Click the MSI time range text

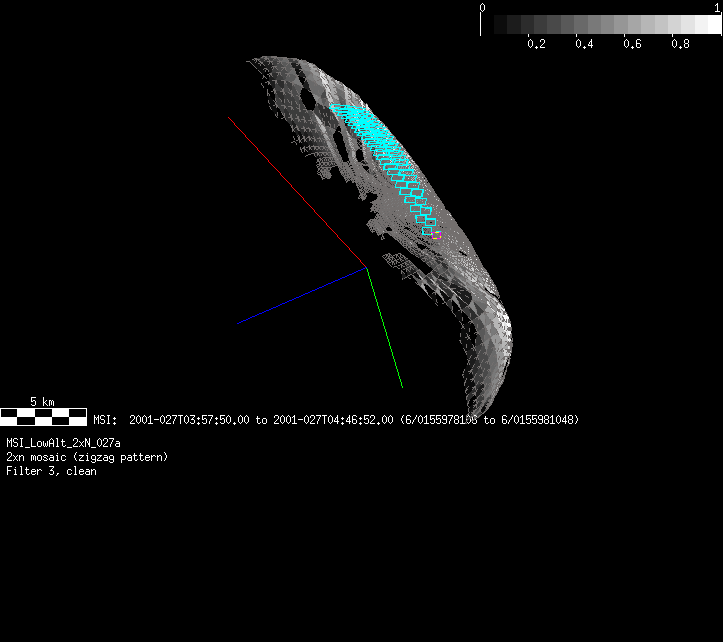(x=335, y=420)
